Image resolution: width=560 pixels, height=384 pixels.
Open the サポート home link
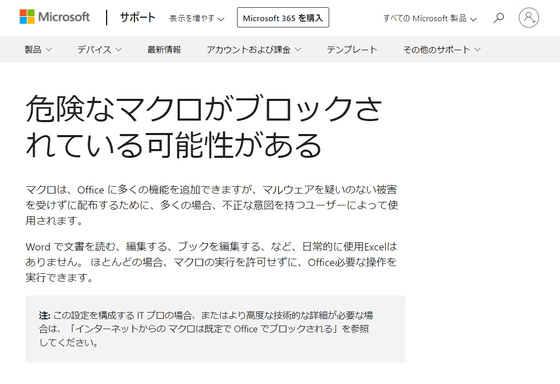[138, 18]
